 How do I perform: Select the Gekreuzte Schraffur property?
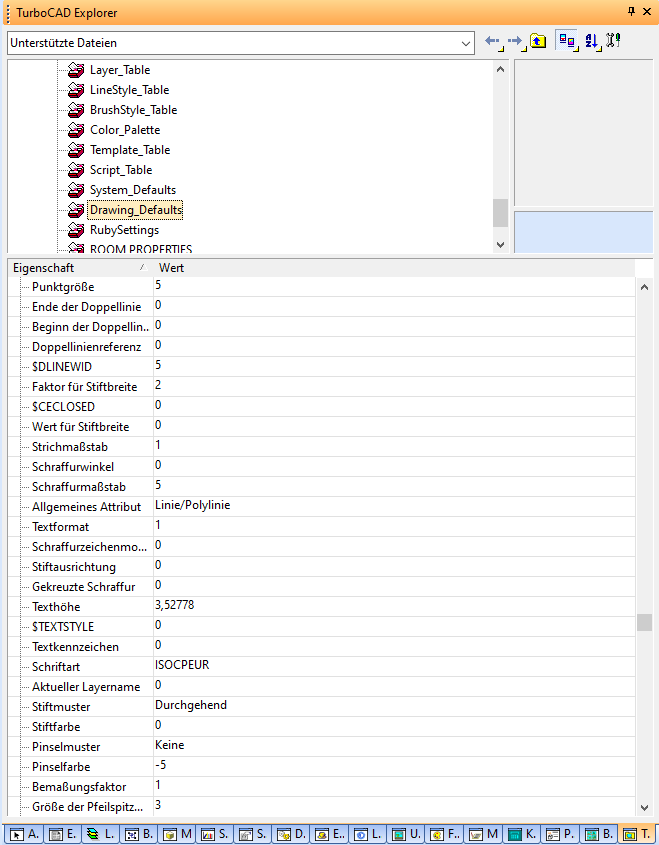[x=322, y=587]
